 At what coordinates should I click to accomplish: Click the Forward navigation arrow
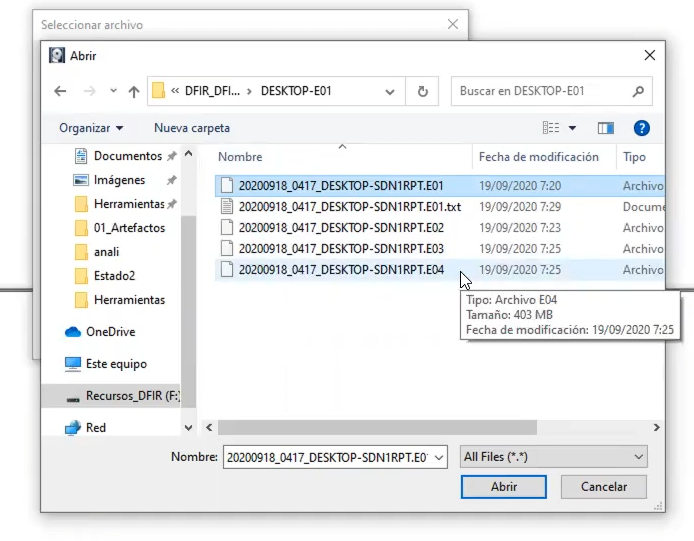(x=89, y=91)
